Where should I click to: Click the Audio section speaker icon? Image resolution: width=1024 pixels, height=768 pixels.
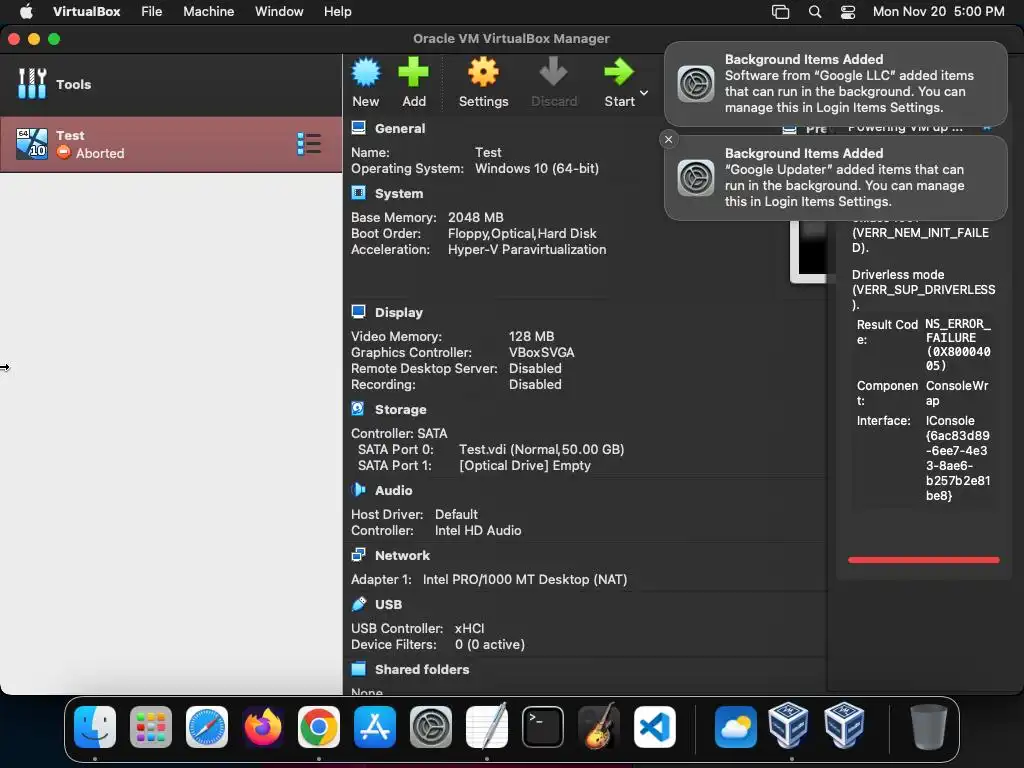point(359,490)
